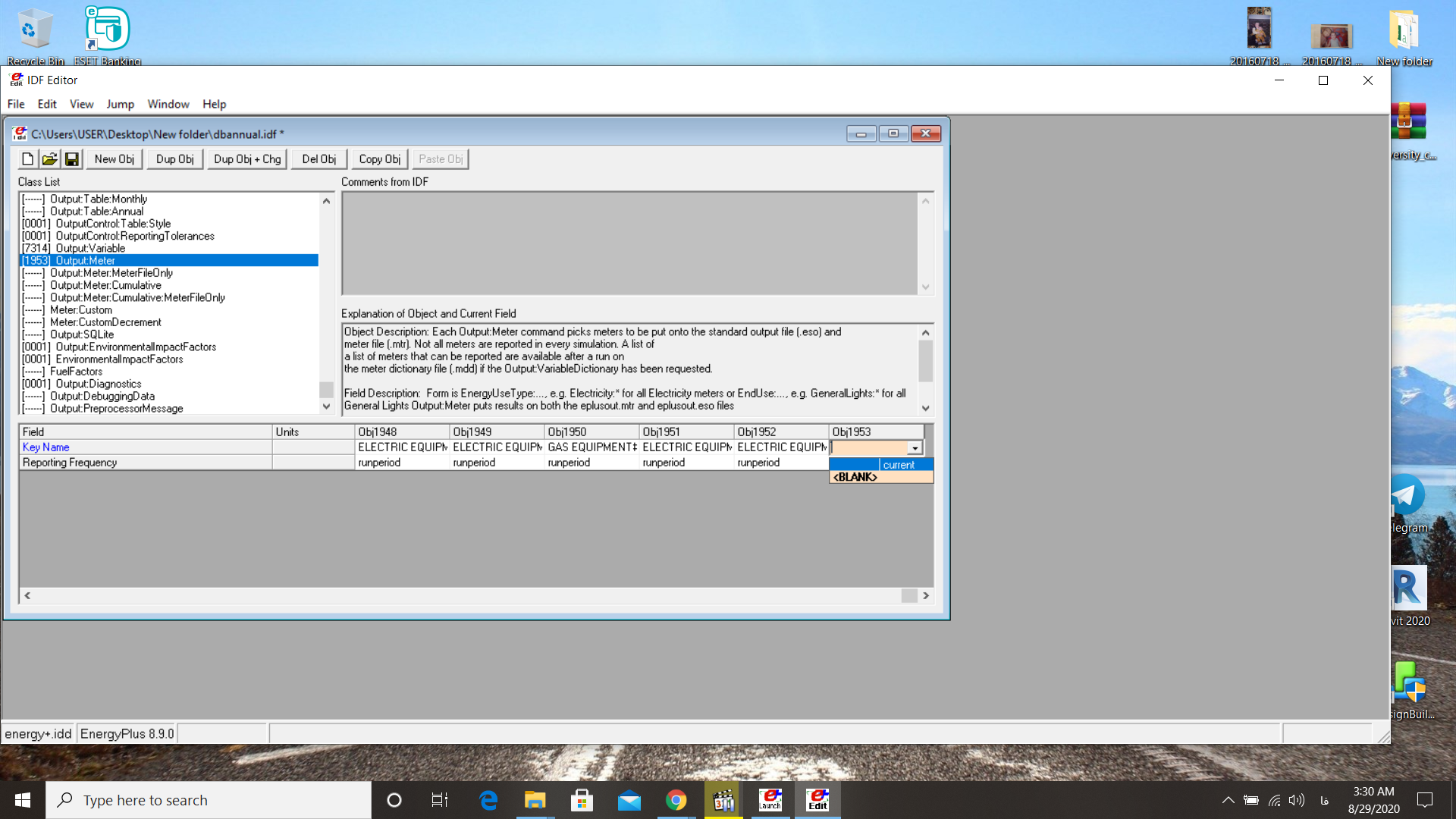The width and height of the screenshot is (1456, 819).
Task: Click the Reporting Frequency field label
Action: click(70, 463)
